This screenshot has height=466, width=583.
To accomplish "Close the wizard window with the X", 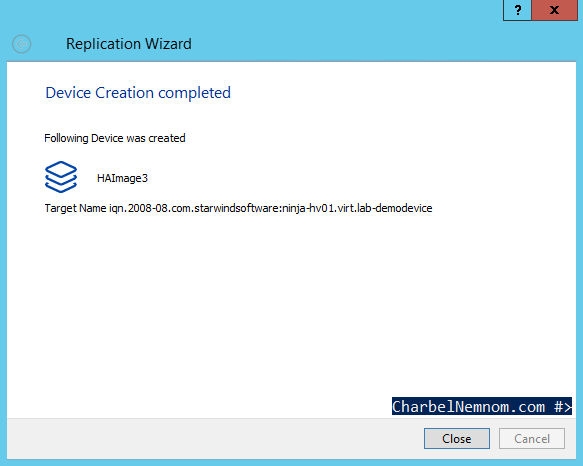I will (554, 10).
